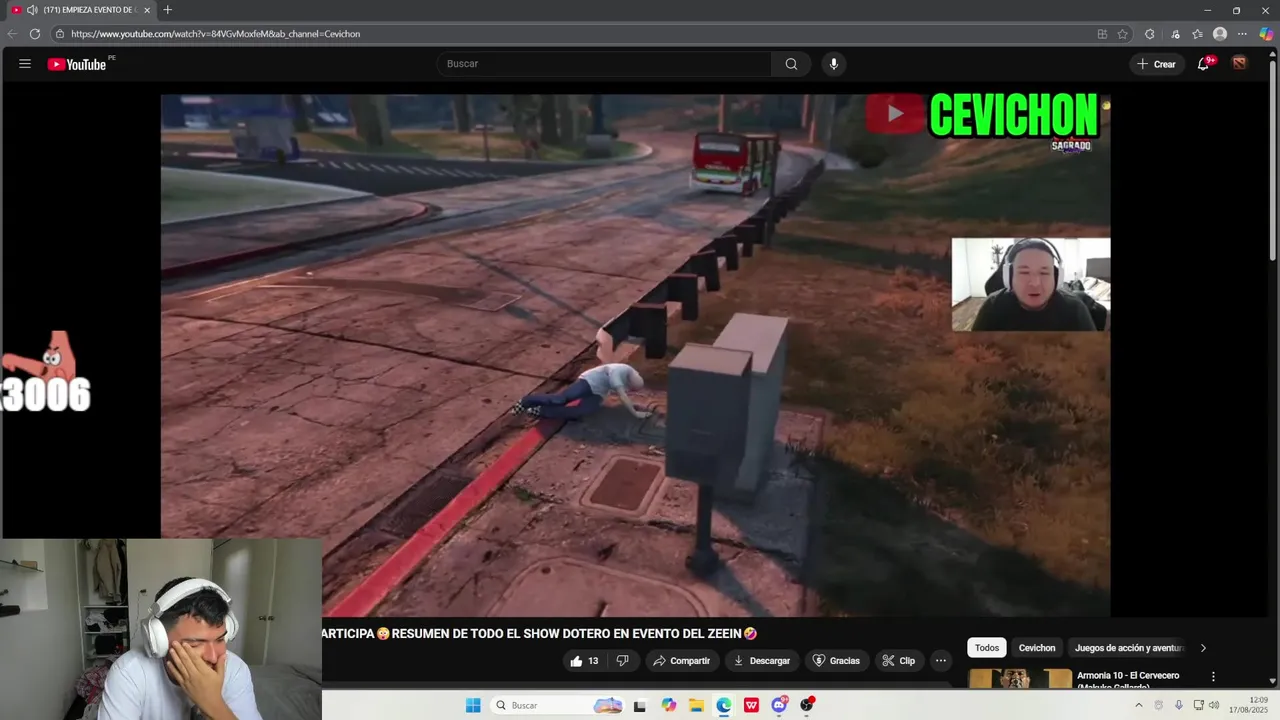This screenshot has height=720, width=1280.
Task: Switch to the EMPIEZA EVENTO browser tab
Action: click(x=82, y=10)
